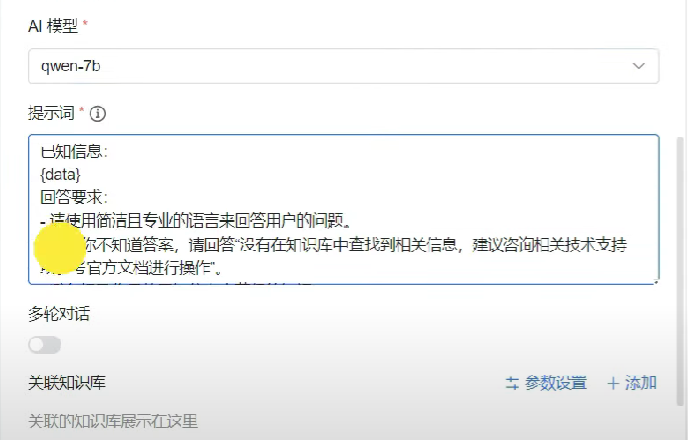688x440 pixels.
Task: Click the 回答要求 line in prompt box
Action: (x=74, y=197)
